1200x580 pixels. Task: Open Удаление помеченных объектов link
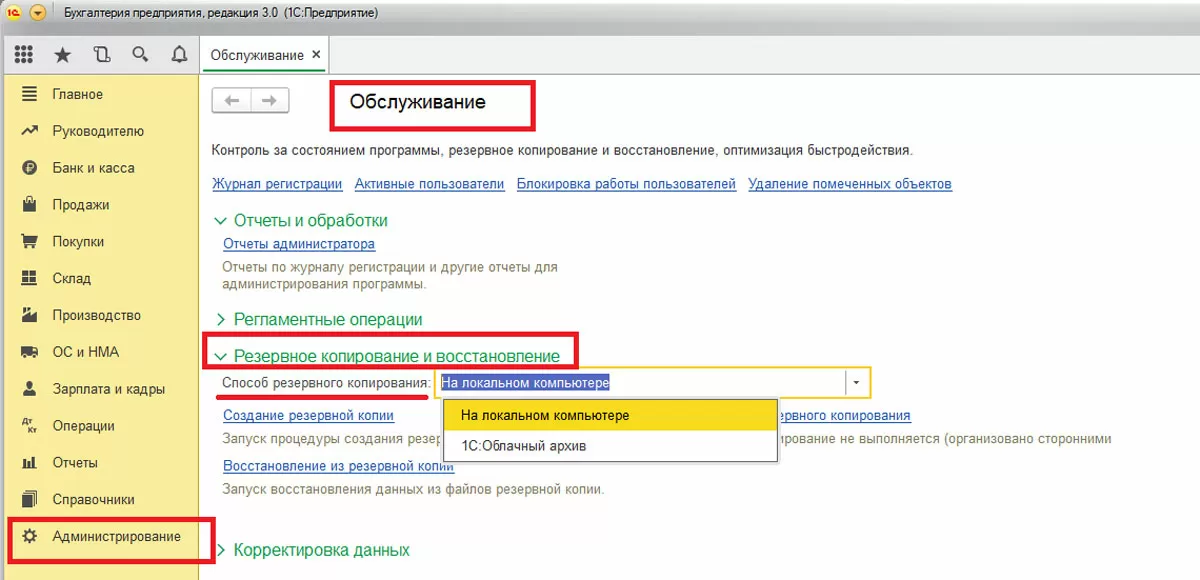coord(850,184)
